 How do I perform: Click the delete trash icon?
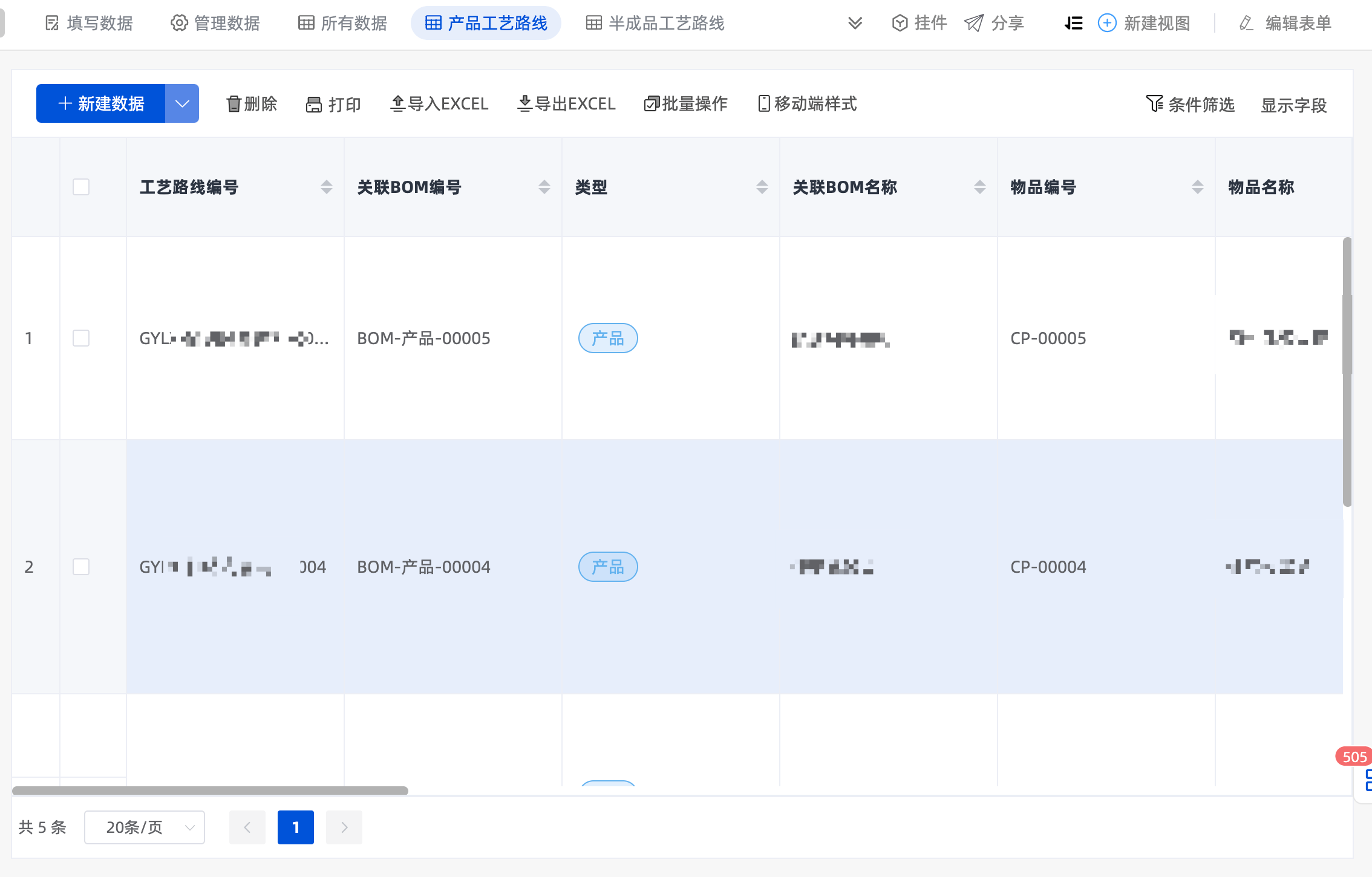coord(234,104)
